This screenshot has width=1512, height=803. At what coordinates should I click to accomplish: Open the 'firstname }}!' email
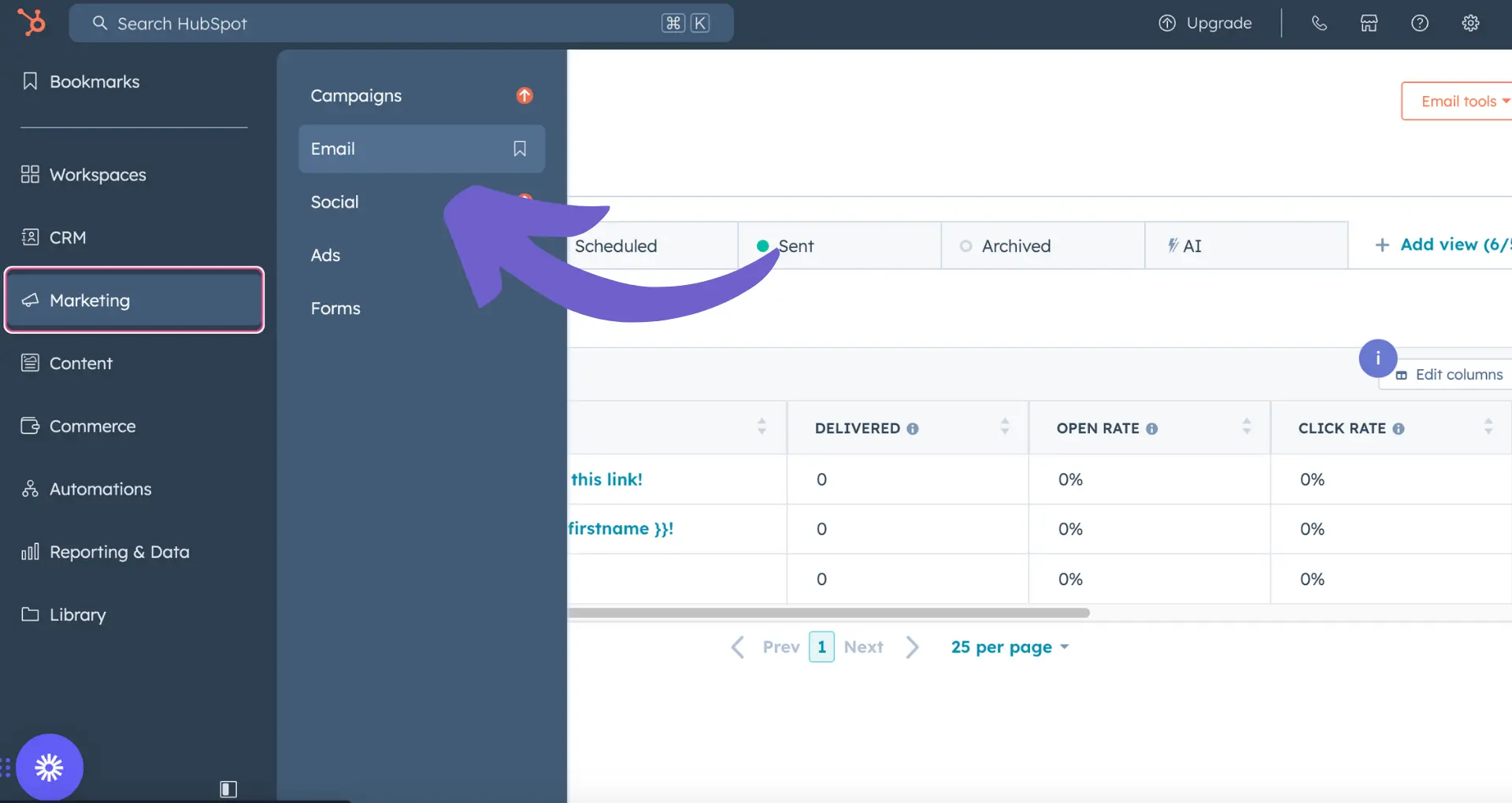coord(621,529)
